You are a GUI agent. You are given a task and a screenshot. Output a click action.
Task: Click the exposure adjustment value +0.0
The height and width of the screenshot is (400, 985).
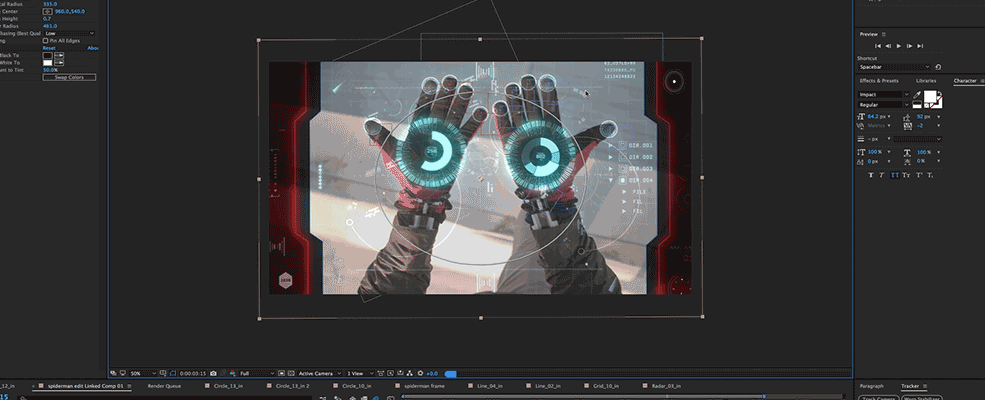(x=432, y=373)
